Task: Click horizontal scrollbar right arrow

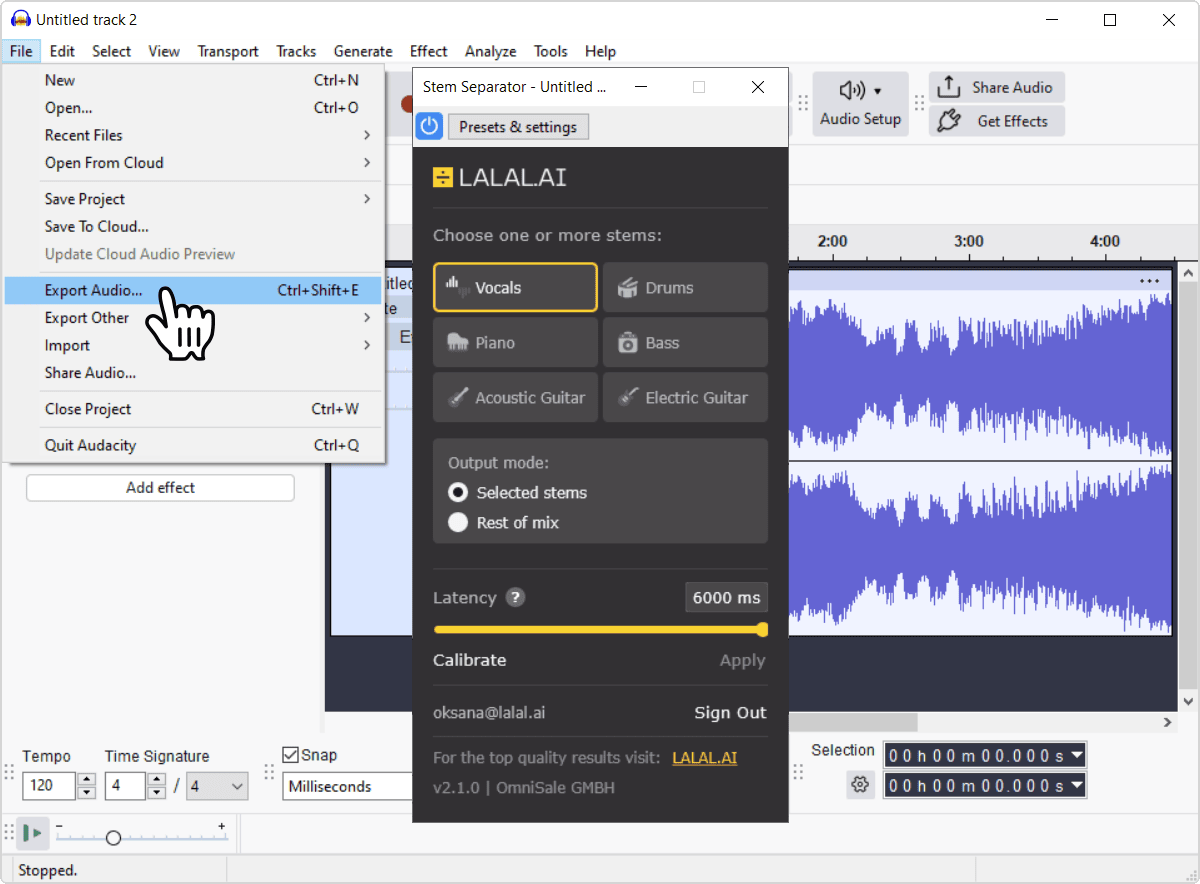Action: click(1167, 722)
